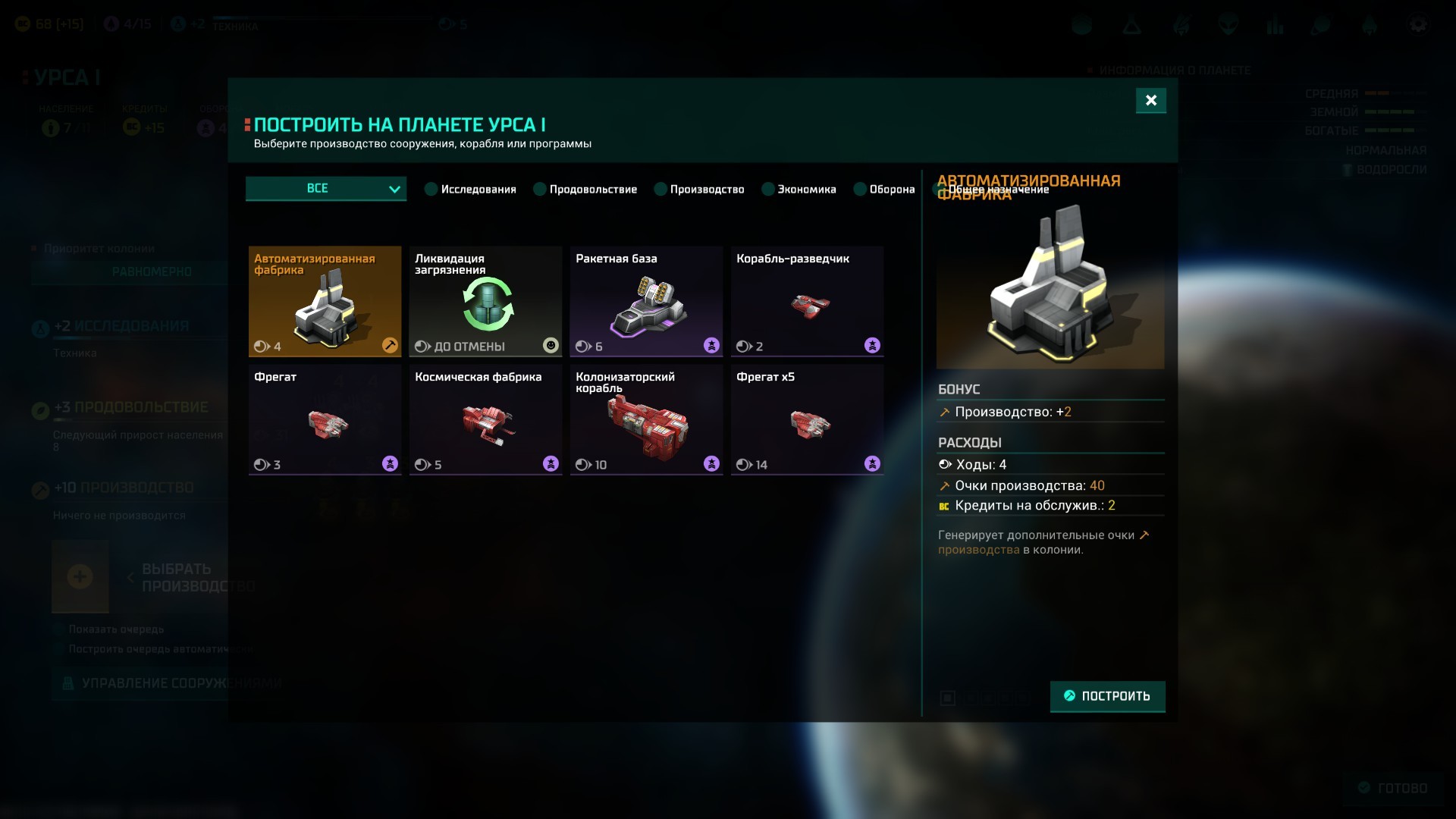Viewport: 1456px width, 819px height.
Task: Enable the Исследования filter
Action: [471, 189]
